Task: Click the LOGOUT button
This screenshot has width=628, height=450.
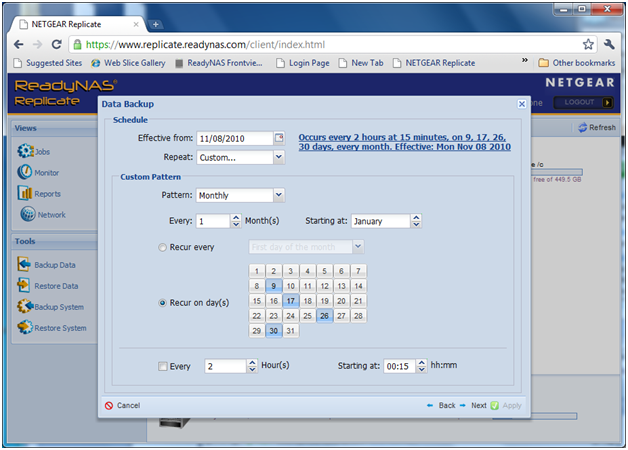Action: tap(584, 102)
